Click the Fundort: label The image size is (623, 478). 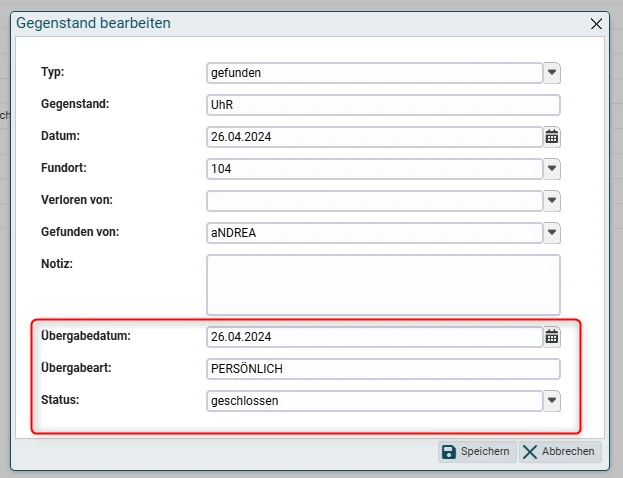pos(64,168)
